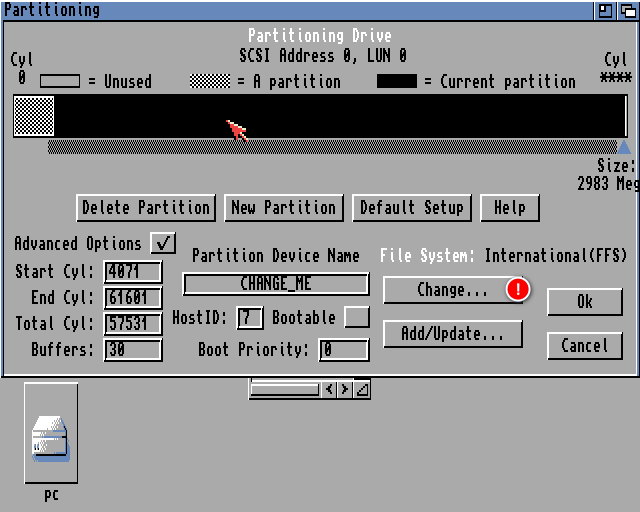Screen dimensions: 640x512
Task: Click the left scroll arrow in background window
Action: point(329,389)
